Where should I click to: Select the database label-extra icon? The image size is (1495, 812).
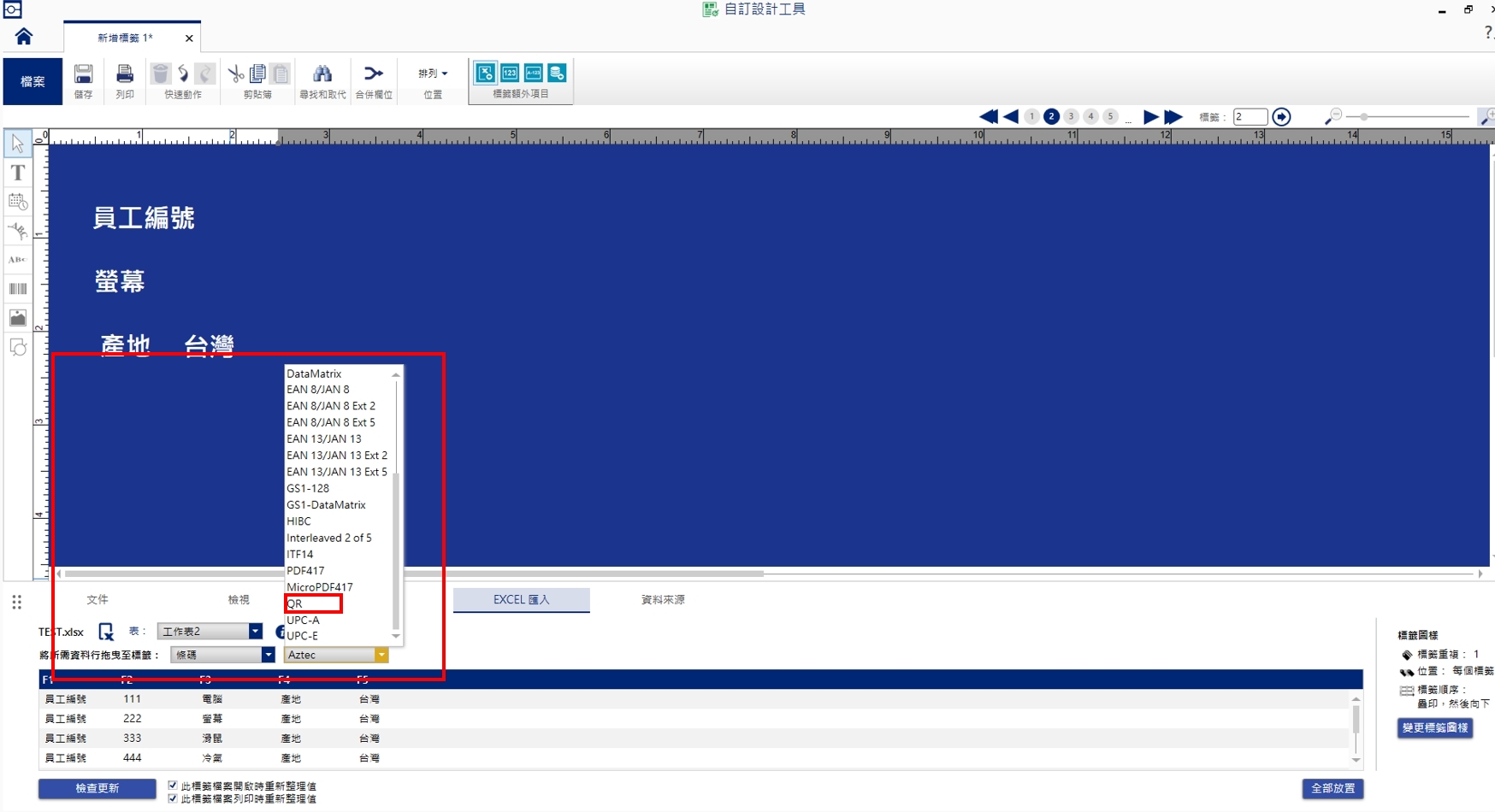[557, 73]
